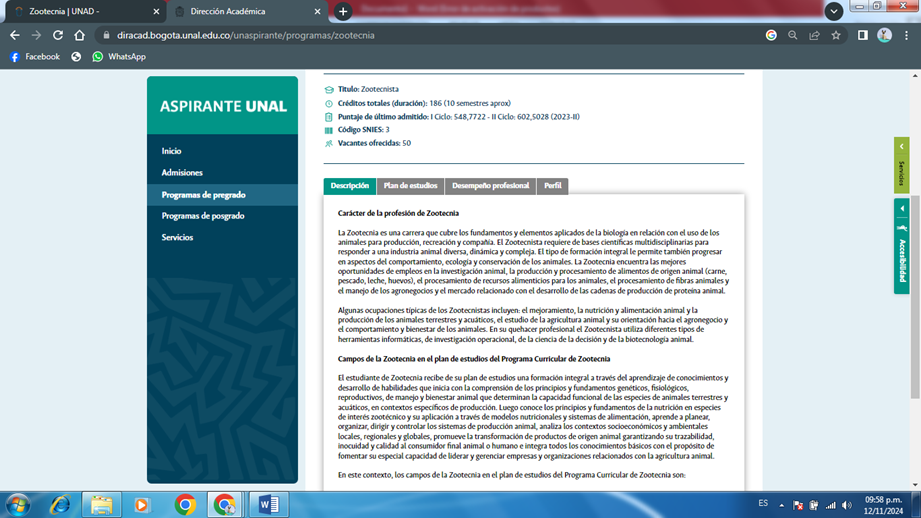This screenshot has height=518, width=921.
Task: Click the share page icon in address bar
Action: pyautogui.click(x=814, y=35)
